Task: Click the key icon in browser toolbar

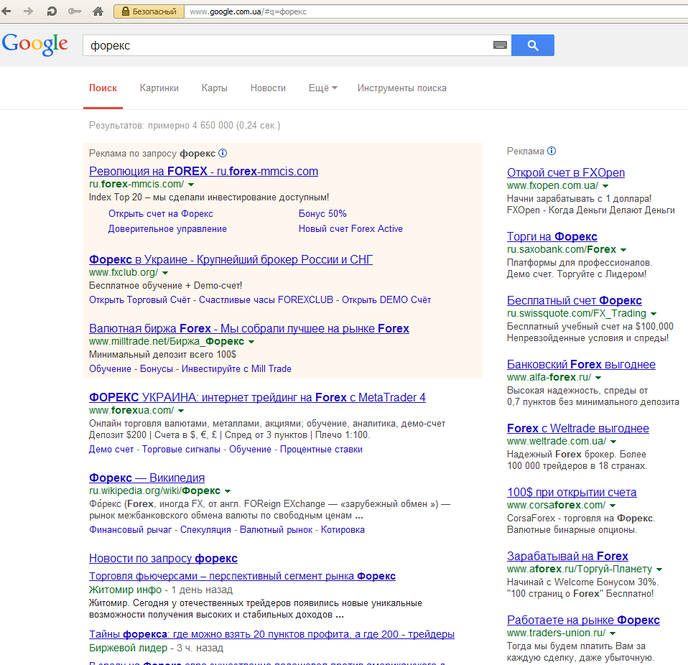Action: point(75,11)
